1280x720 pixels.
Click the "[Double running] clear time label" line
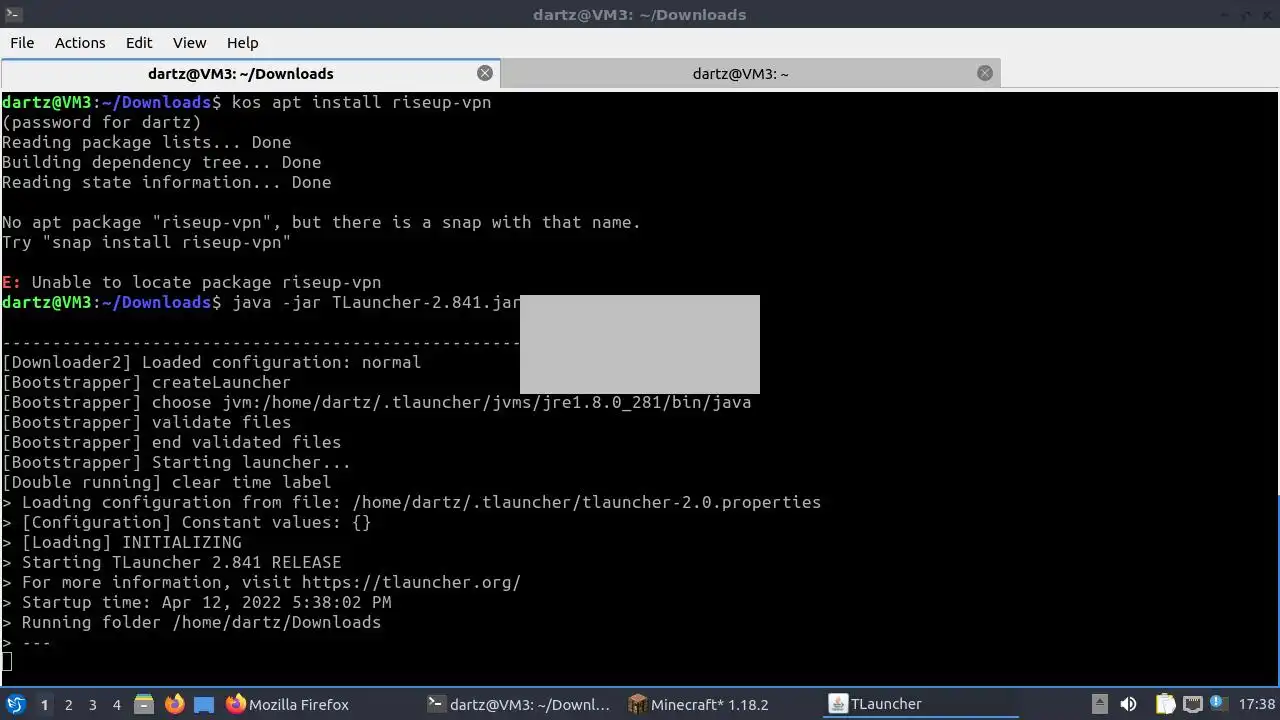166,482
